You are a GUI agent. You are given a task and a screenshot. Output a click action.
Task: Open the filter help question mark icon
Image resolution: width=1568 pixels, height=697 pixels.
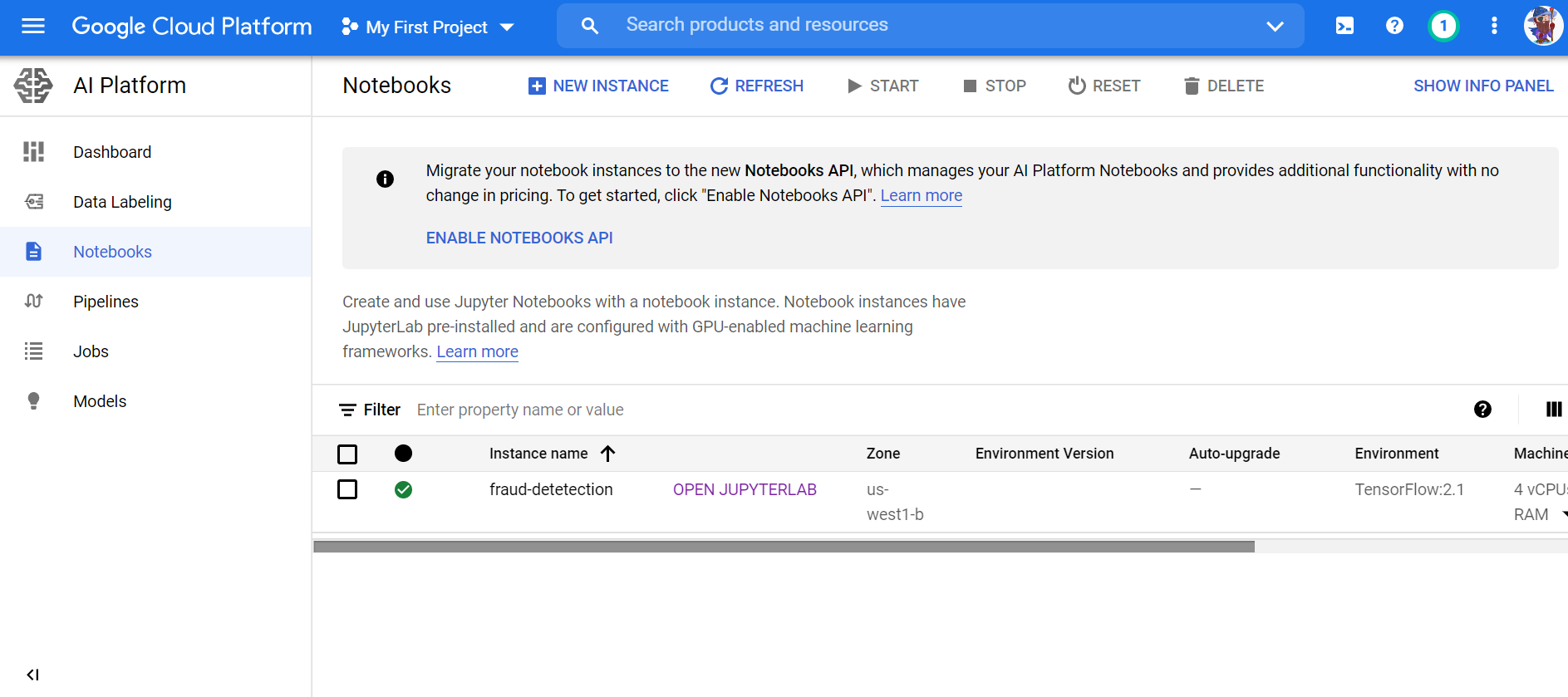[x=1482, y=409]
